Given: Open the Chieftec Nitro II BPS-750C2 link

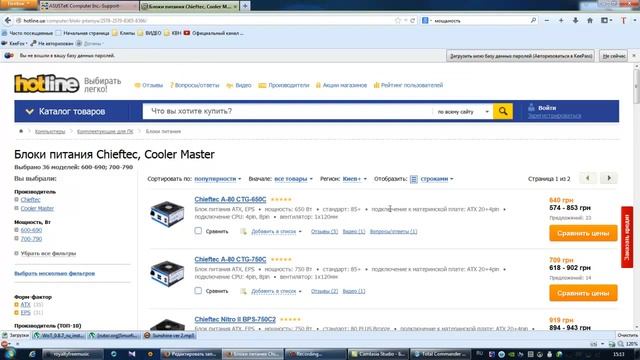Looking at the screenshot, I should (x=235, y=319).
